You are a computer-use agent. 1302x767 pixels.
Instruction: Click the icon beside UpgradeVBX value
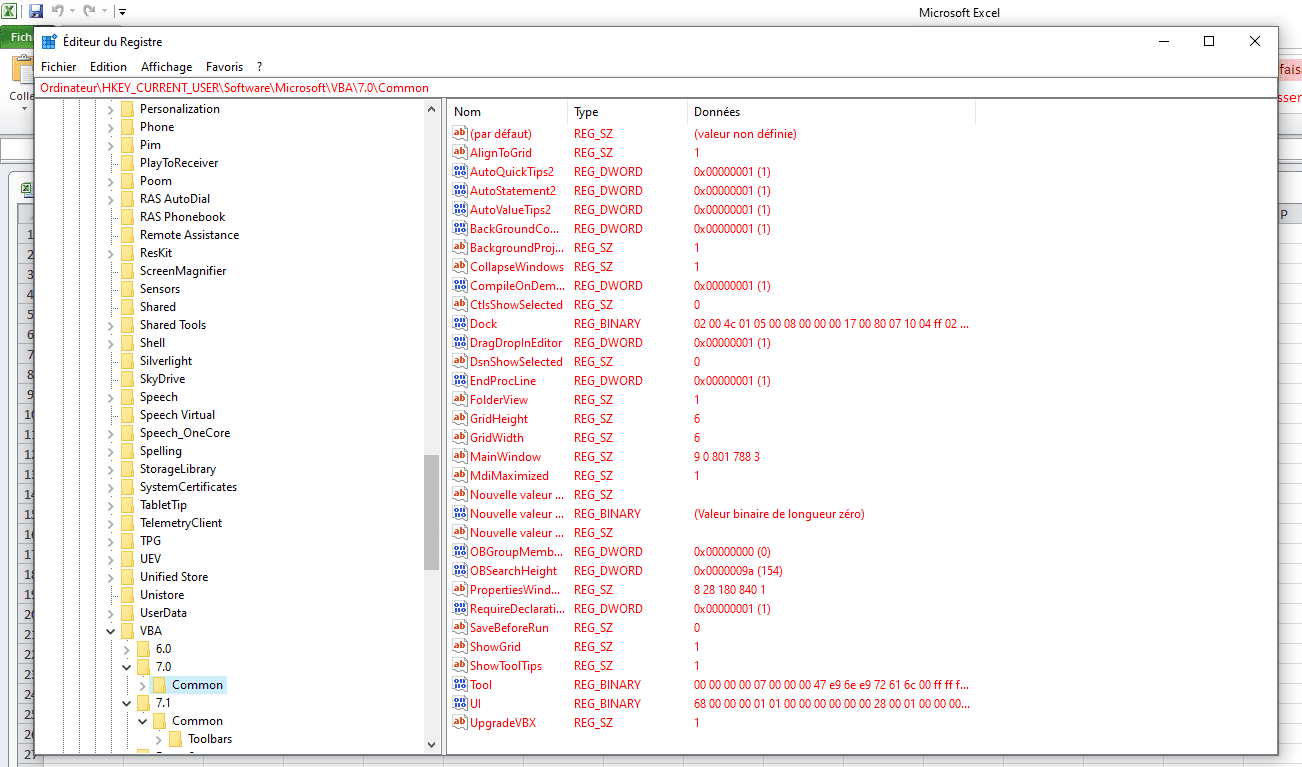pos(460,723)
